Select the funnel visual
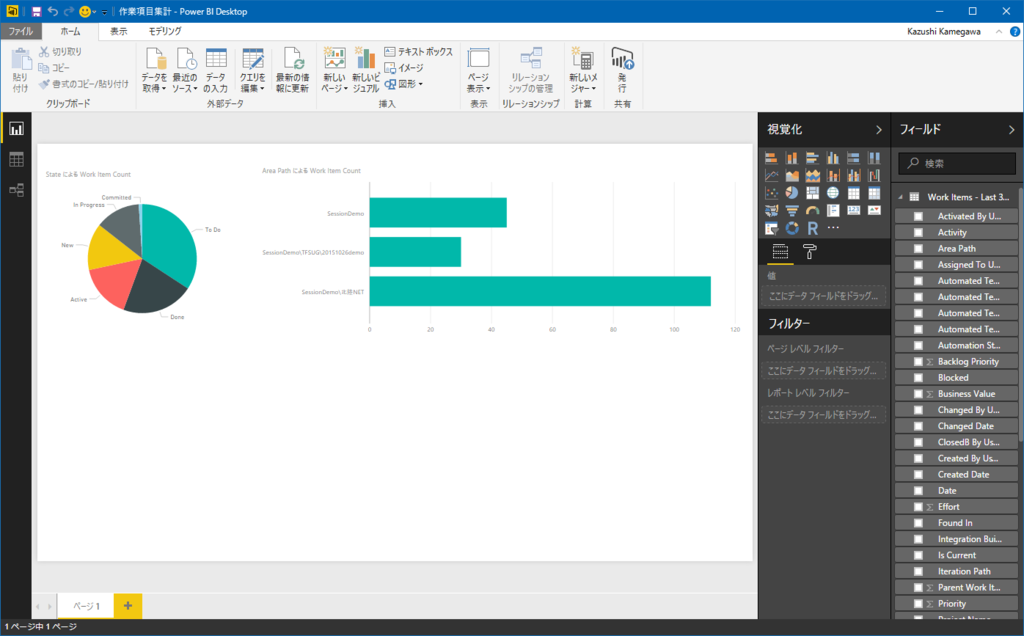Image resolution: width=1024 pixels, height=636 pixels. 792,210
